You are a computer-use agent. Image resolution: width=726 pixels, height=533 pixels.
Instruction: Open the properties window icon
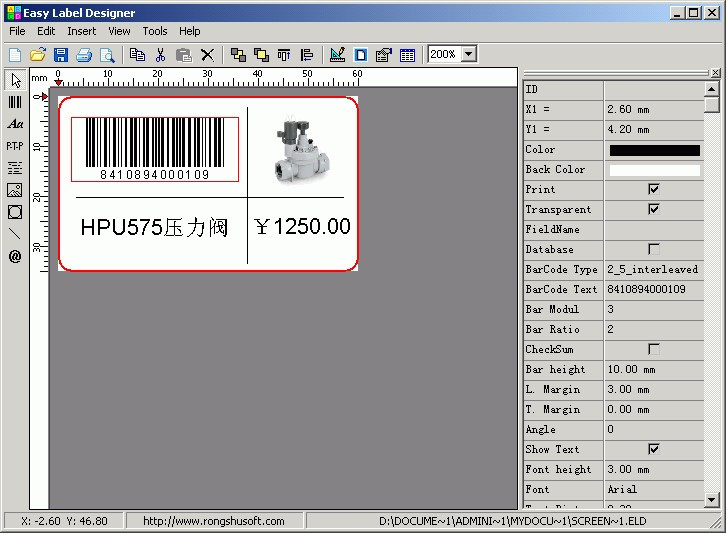pos(384,55)
